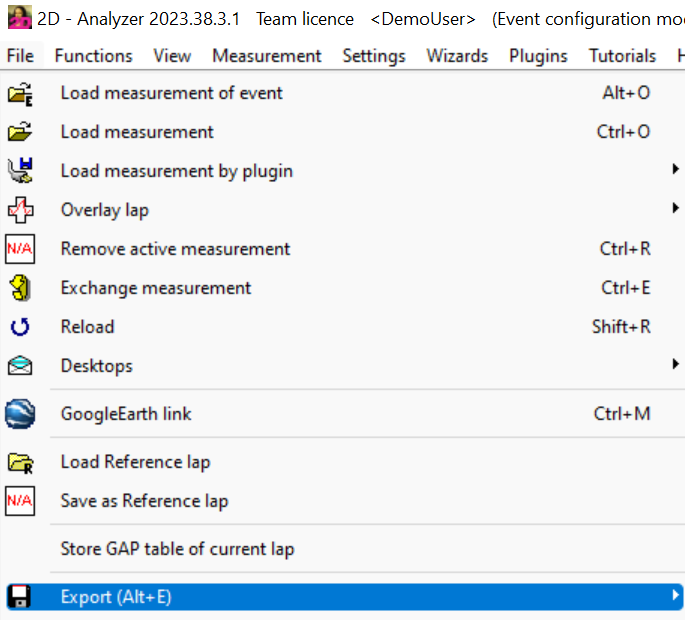Open the Functions menu
The image size is (685, 620).
point(93,56)
